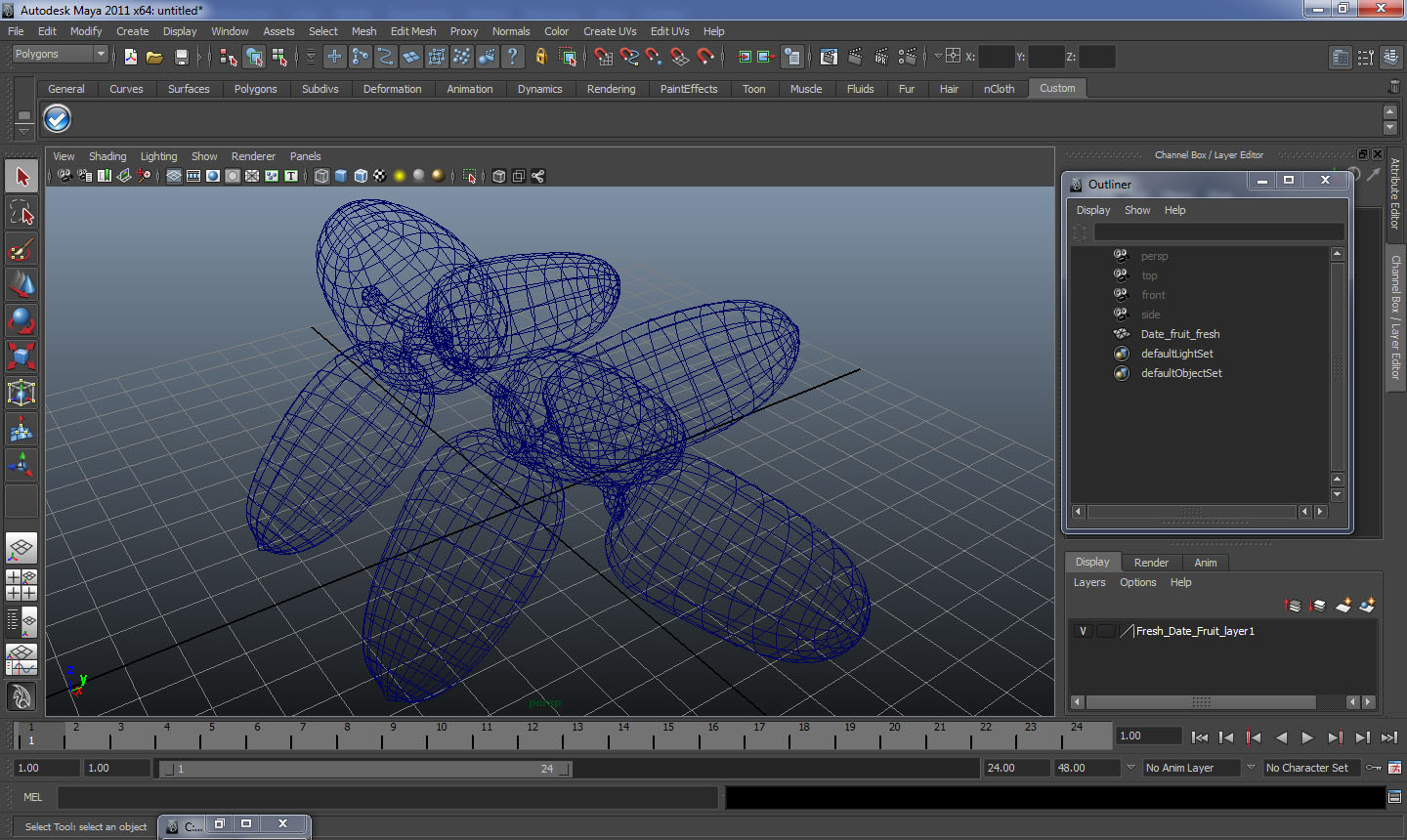This screenshot has height=840, width=1407.
Task: Show Attribute Editor sidebar icon
Action: [x=1341, y=58]
